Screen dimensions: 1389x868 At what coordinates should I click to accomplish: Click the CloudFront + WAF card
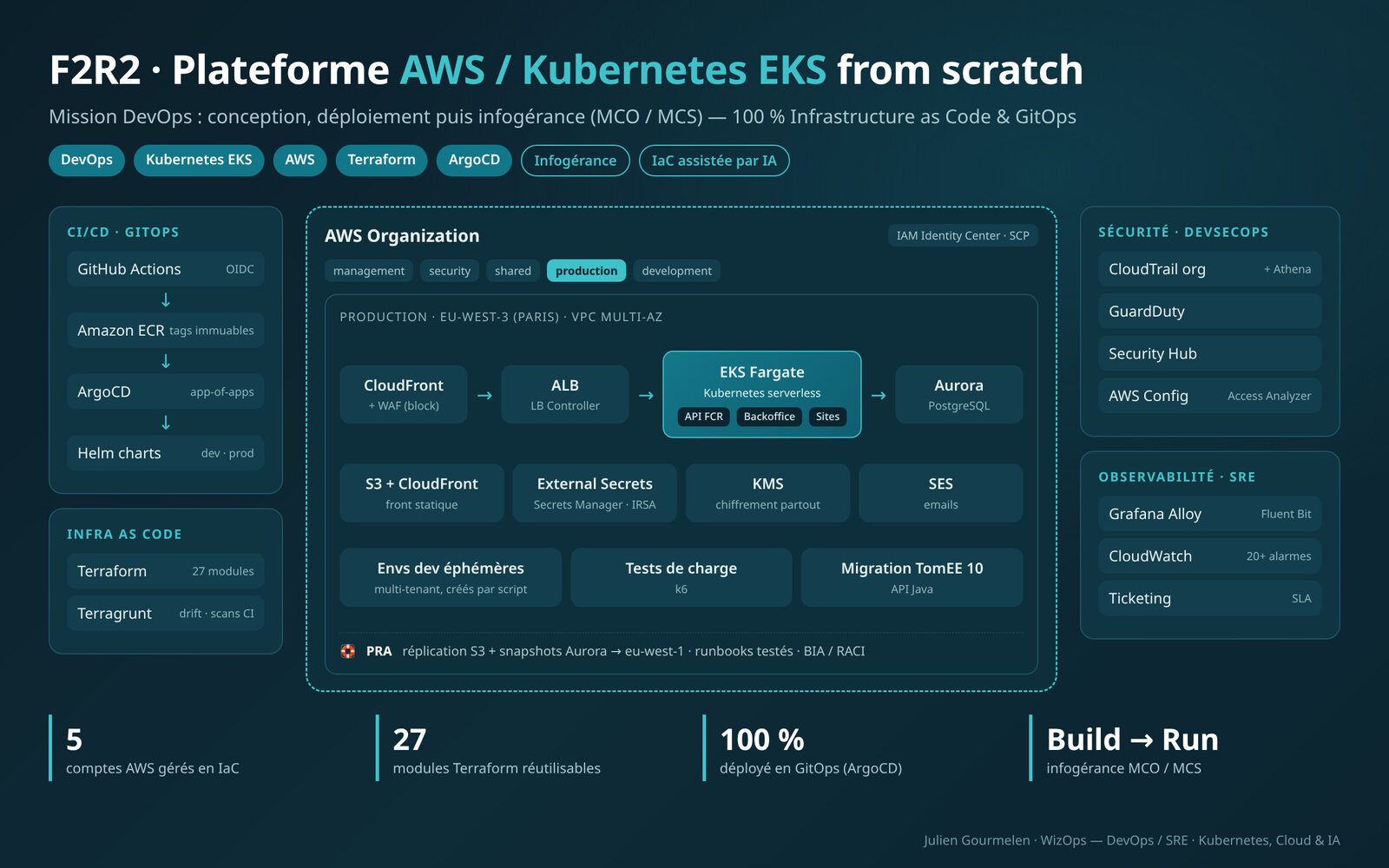(x=404, y=394)
